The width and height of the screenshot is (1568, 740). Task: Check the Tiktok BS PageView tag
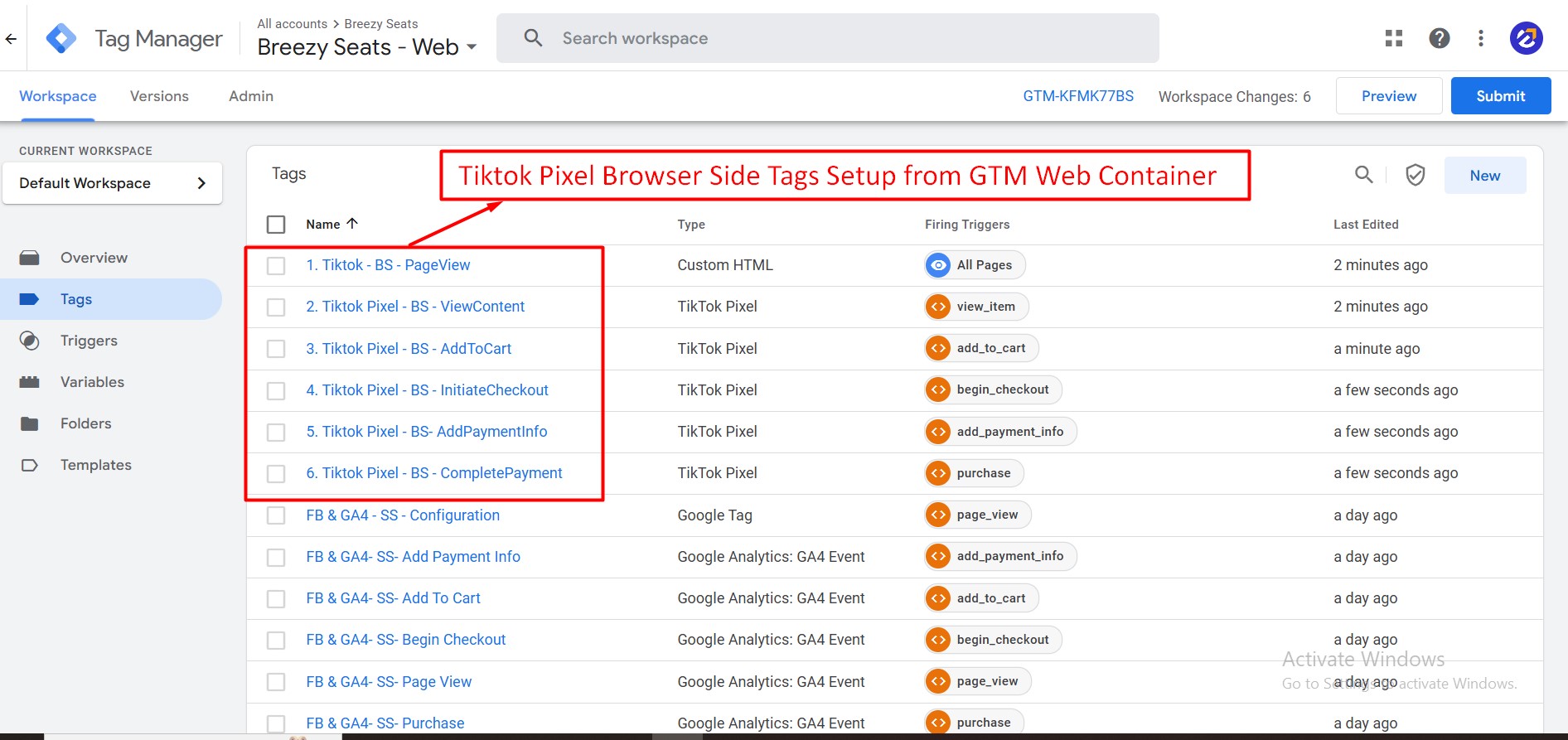pyautogui.click(x=276, y=266)
